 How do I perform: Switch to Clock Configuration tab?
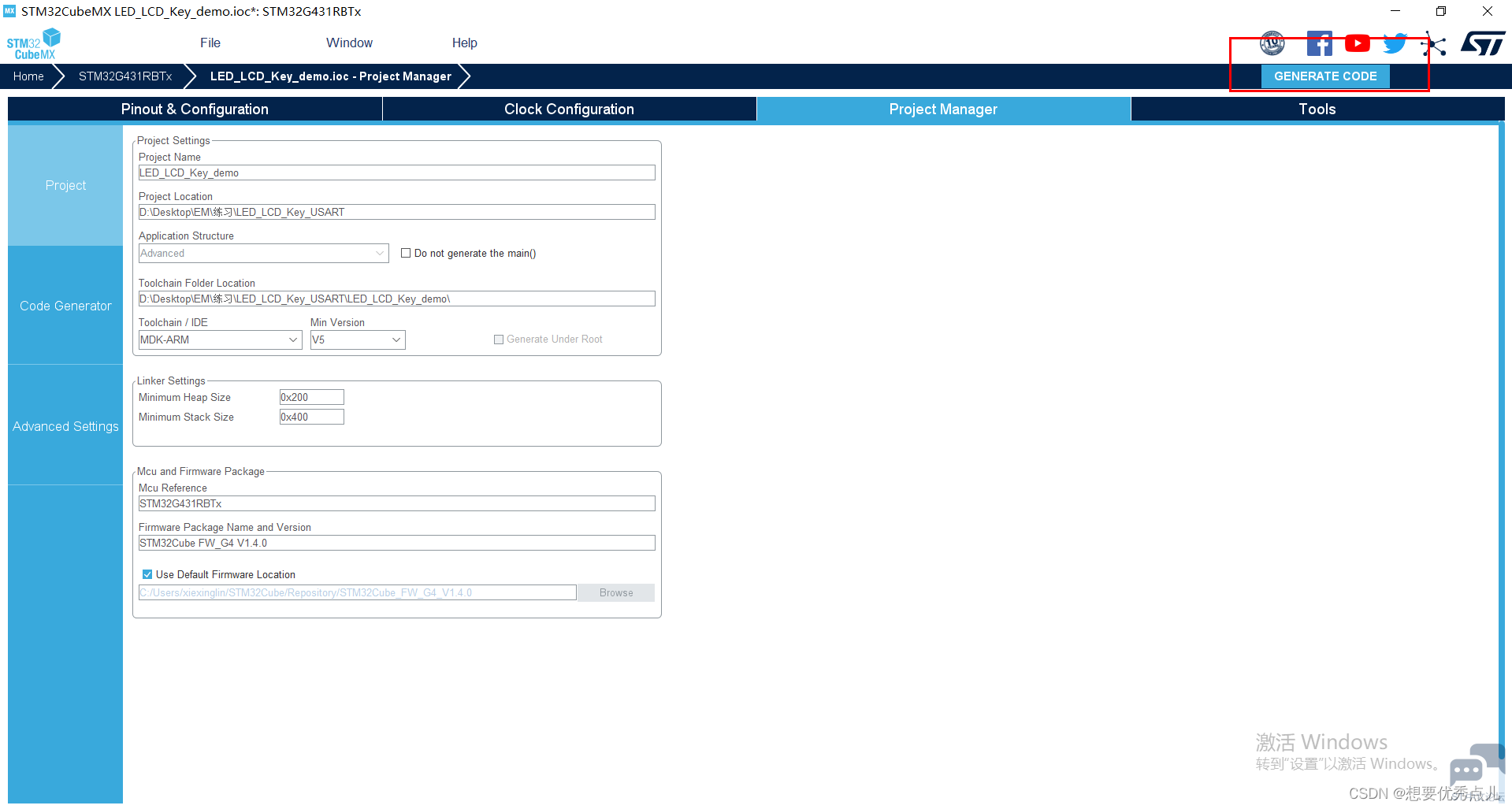point(569,109)
